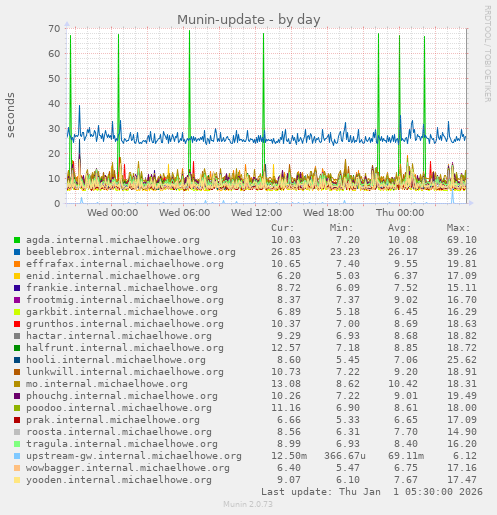
Task: Click the dark purple frankie legend swatch
Action: pos(17,288)
